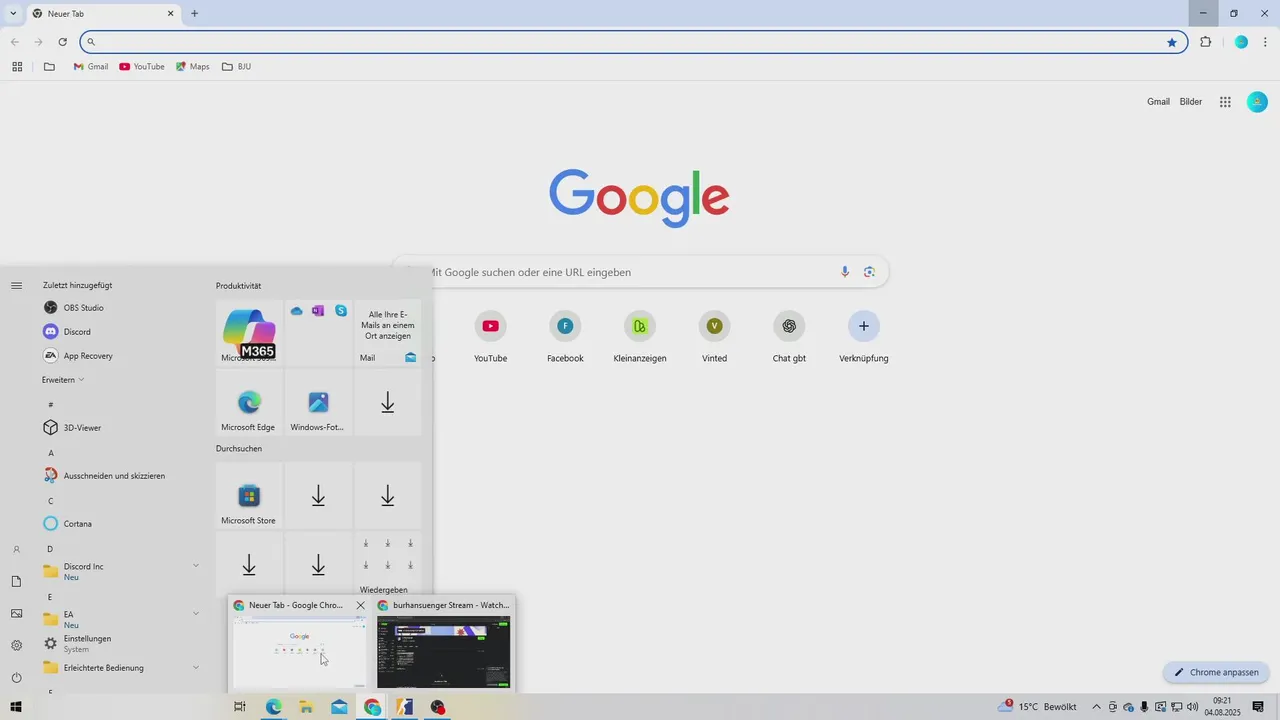Select the burhansuenger Stream preview thumbnail
Image resolution: width=1280 pixels, height=720 pixels.
tap(444, 652)
